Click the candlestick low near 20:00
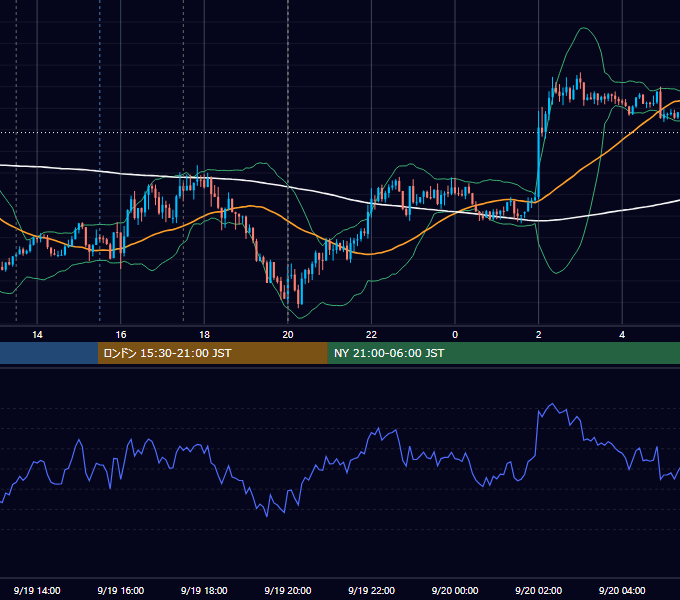The height and width of the screenshot is (600, 680). tap(299, 299)
